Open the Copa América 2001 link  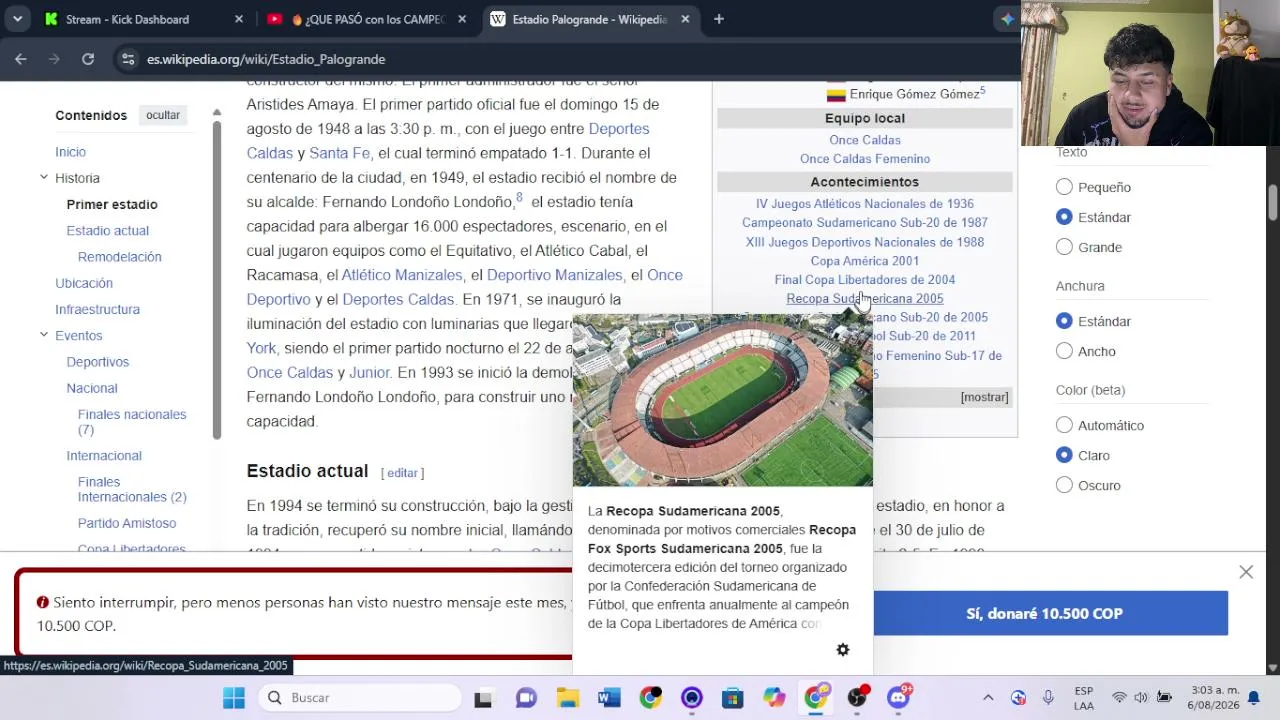tap(865, 261)
